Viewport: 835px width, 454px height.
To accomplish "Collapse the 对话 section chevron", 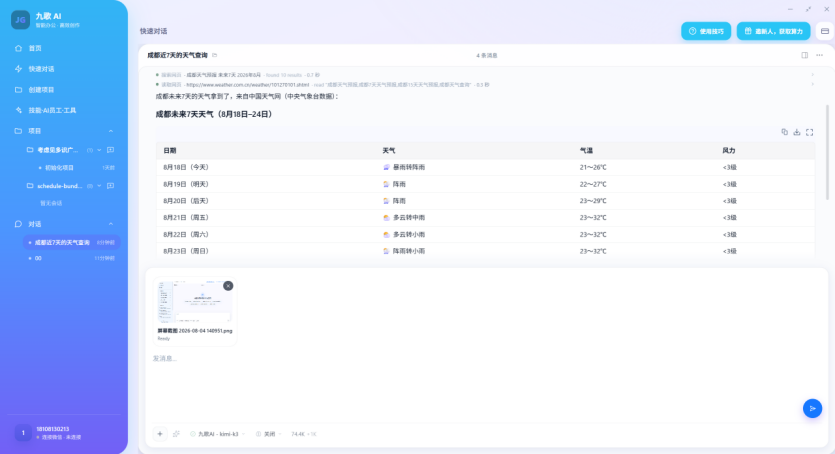I will (111, 224).
